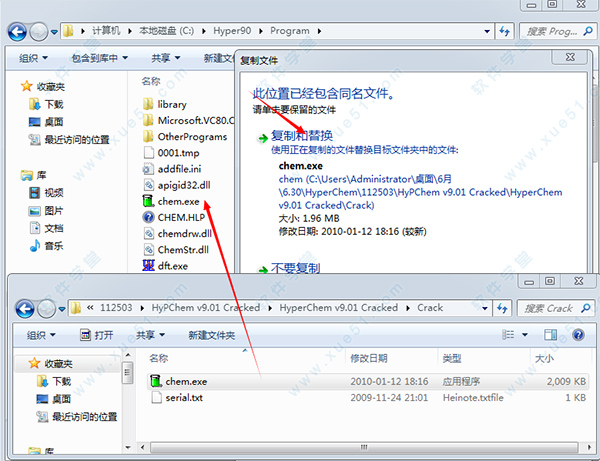The height and width of the screenshot is (461, 600).
Task: Refresh the Crack folder address bar
Action: pos(502,308)
